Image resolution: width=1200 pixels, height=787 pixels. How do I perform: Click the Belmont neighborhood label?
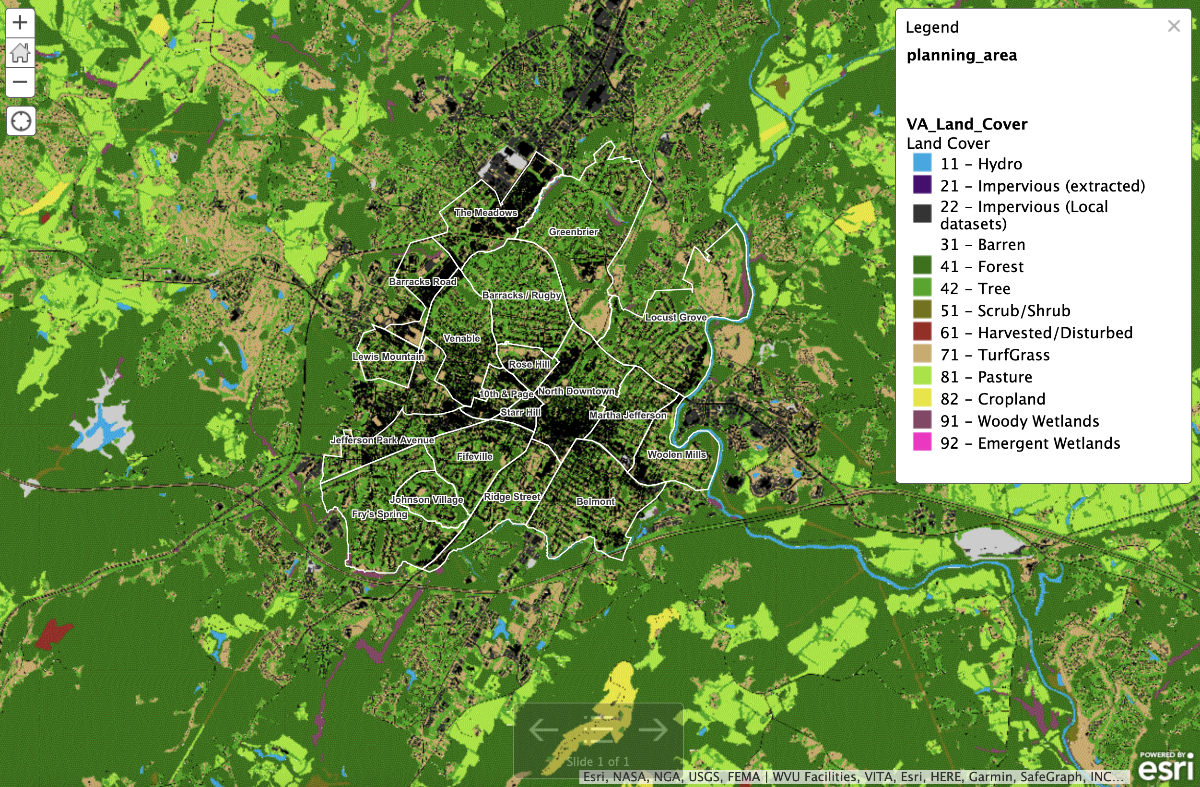tap(594, 501)
